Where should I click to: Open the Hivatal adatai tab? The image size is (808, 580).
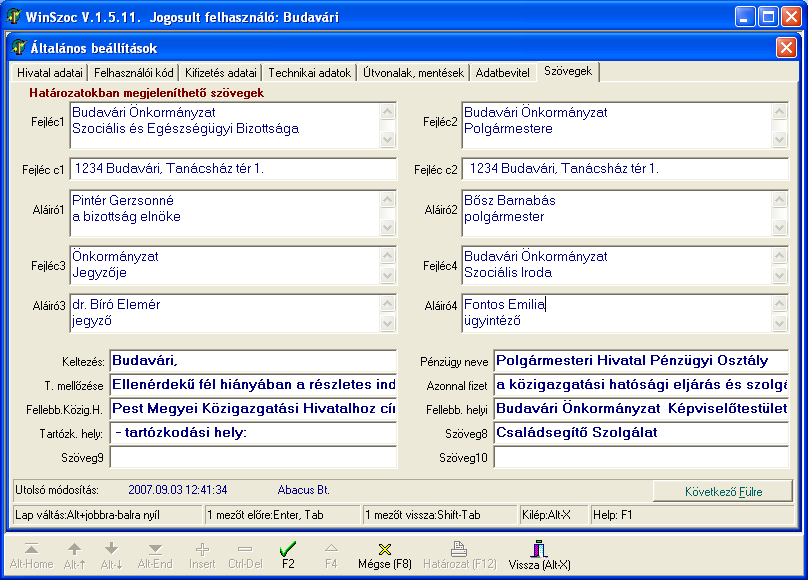49,73
